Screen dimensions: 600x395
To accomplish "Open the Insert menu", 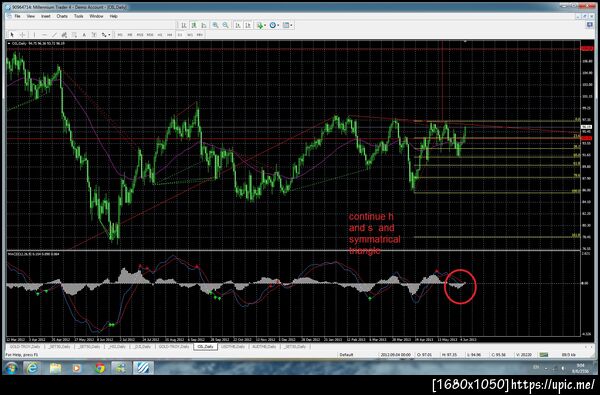I will click(46, 16).
